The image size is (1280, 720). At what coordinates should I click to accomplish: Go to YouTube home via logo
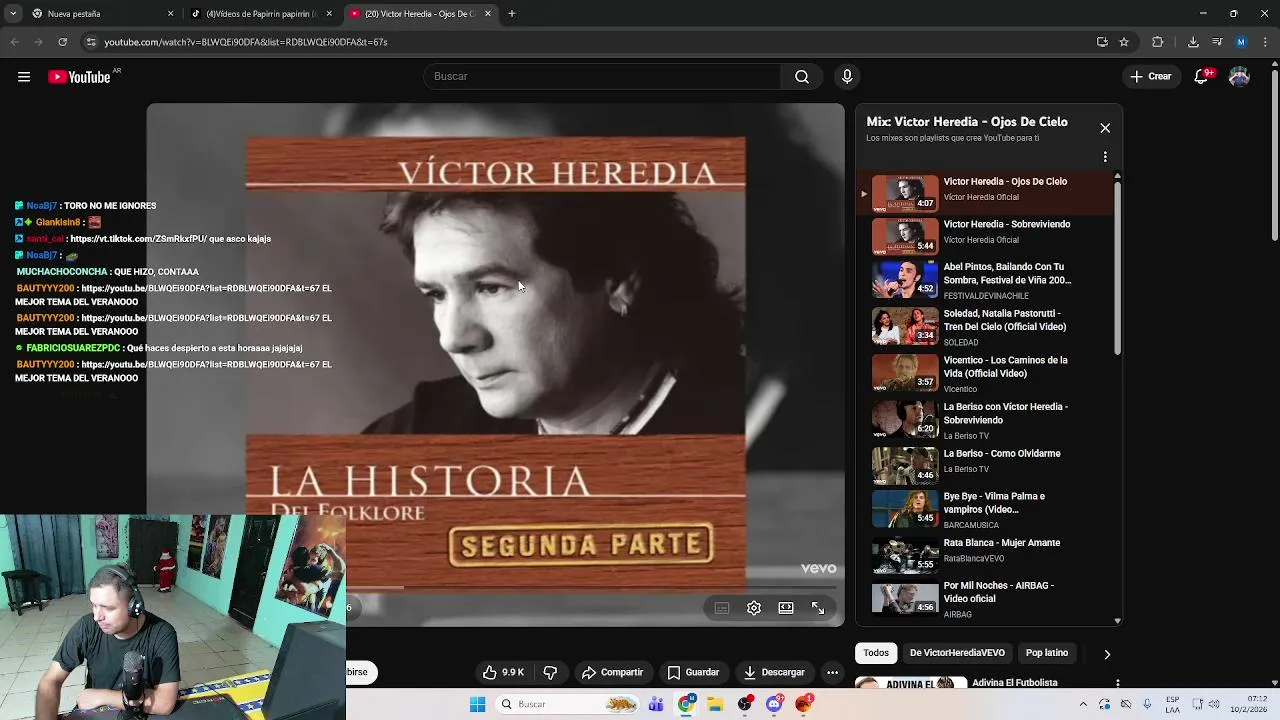point(79,77)
